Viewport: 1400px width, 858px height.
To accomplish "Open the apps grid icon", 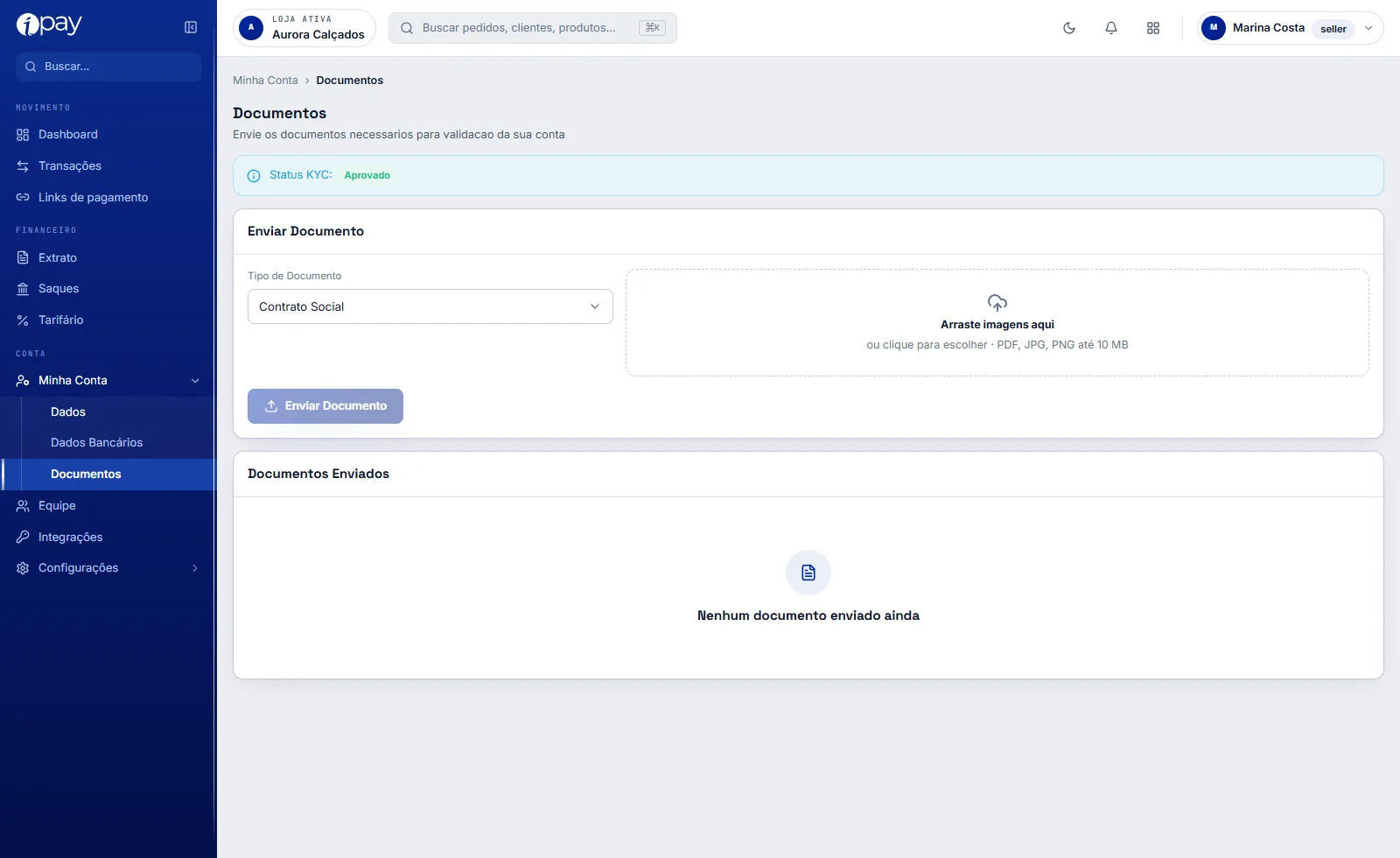I will point(1153,28).
